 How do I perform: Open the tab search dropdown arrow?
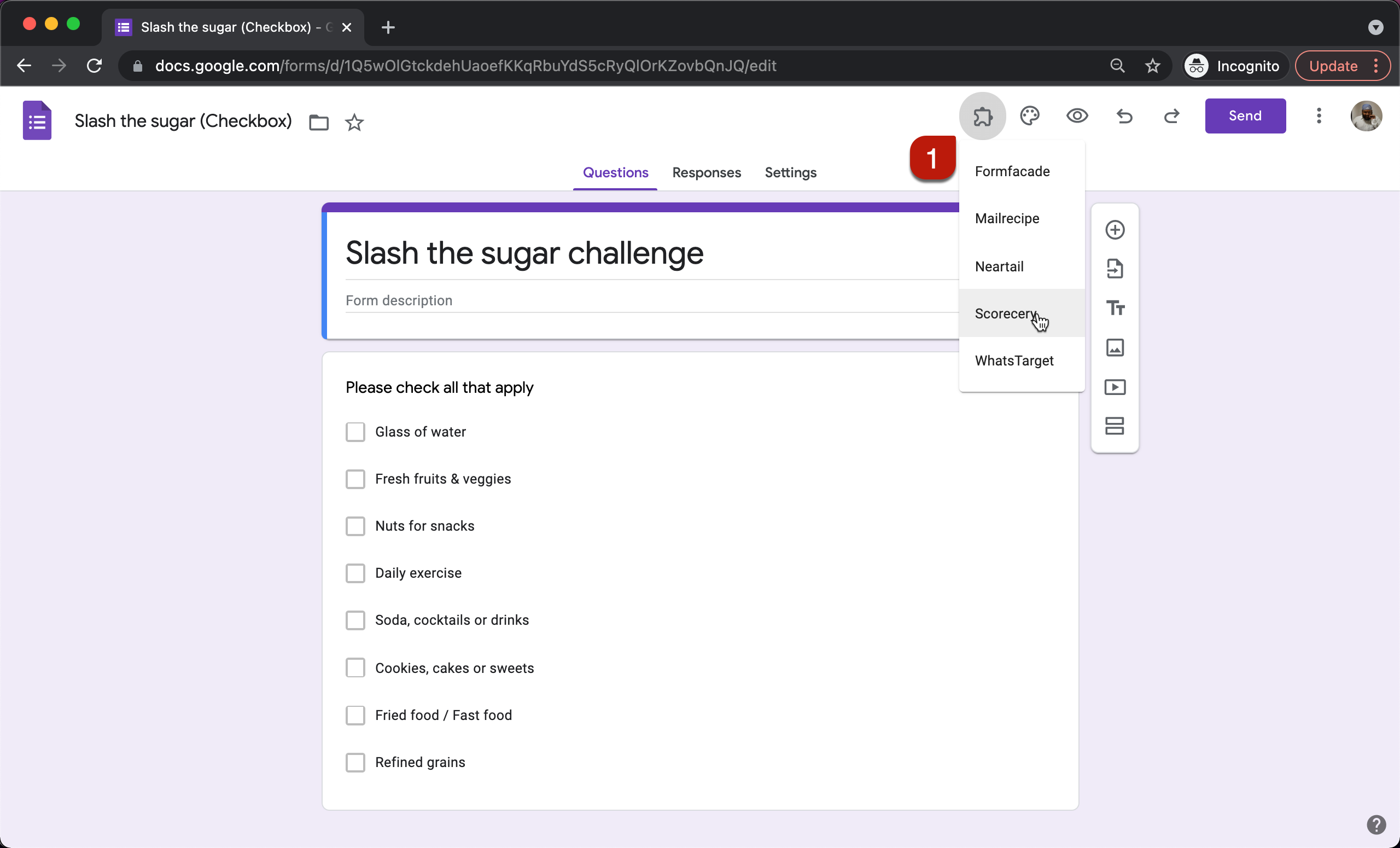[x=1375, y=27]
